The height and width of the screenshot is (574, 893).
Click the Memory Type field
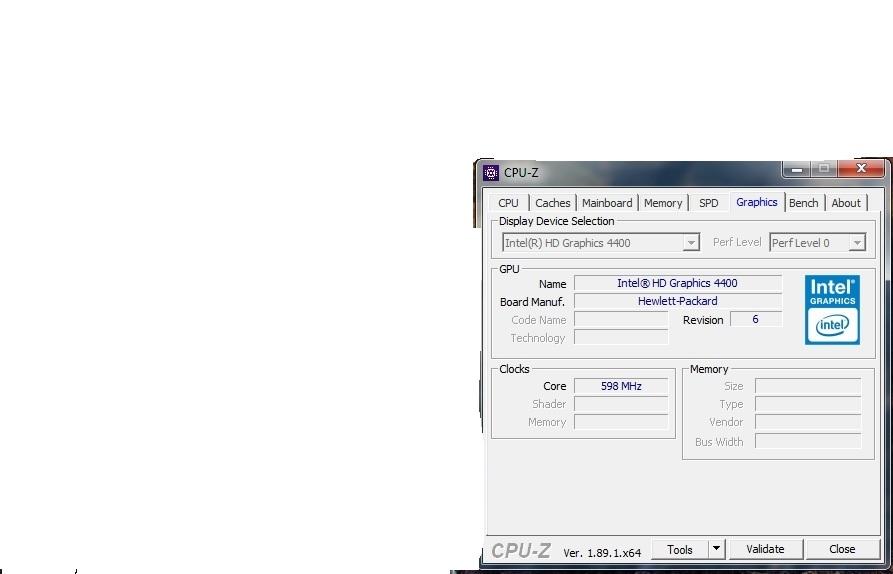pyautogui.click(x=808, y=404)
